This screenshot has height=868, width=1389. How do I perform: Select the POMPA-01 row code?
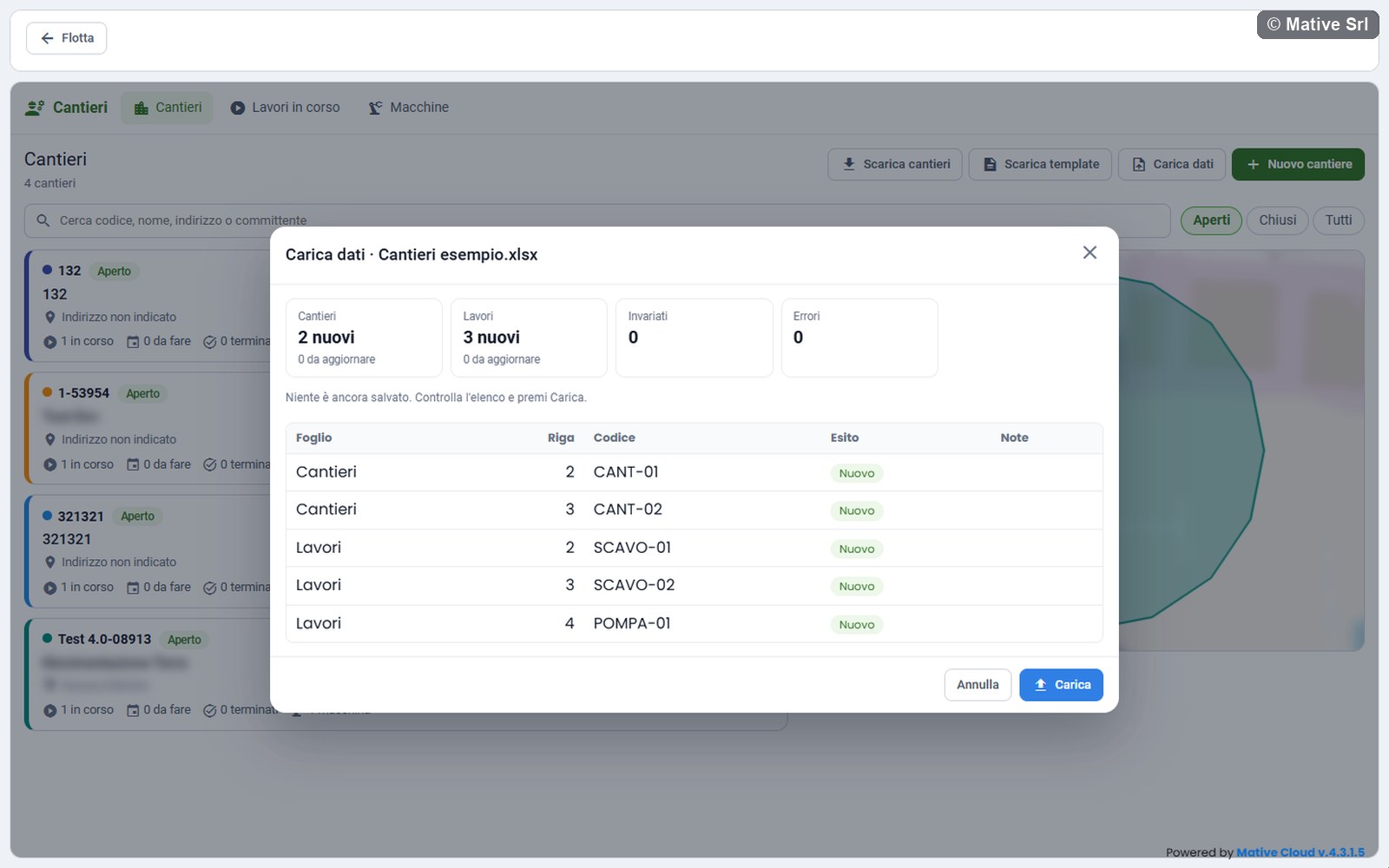pos(632,623)
